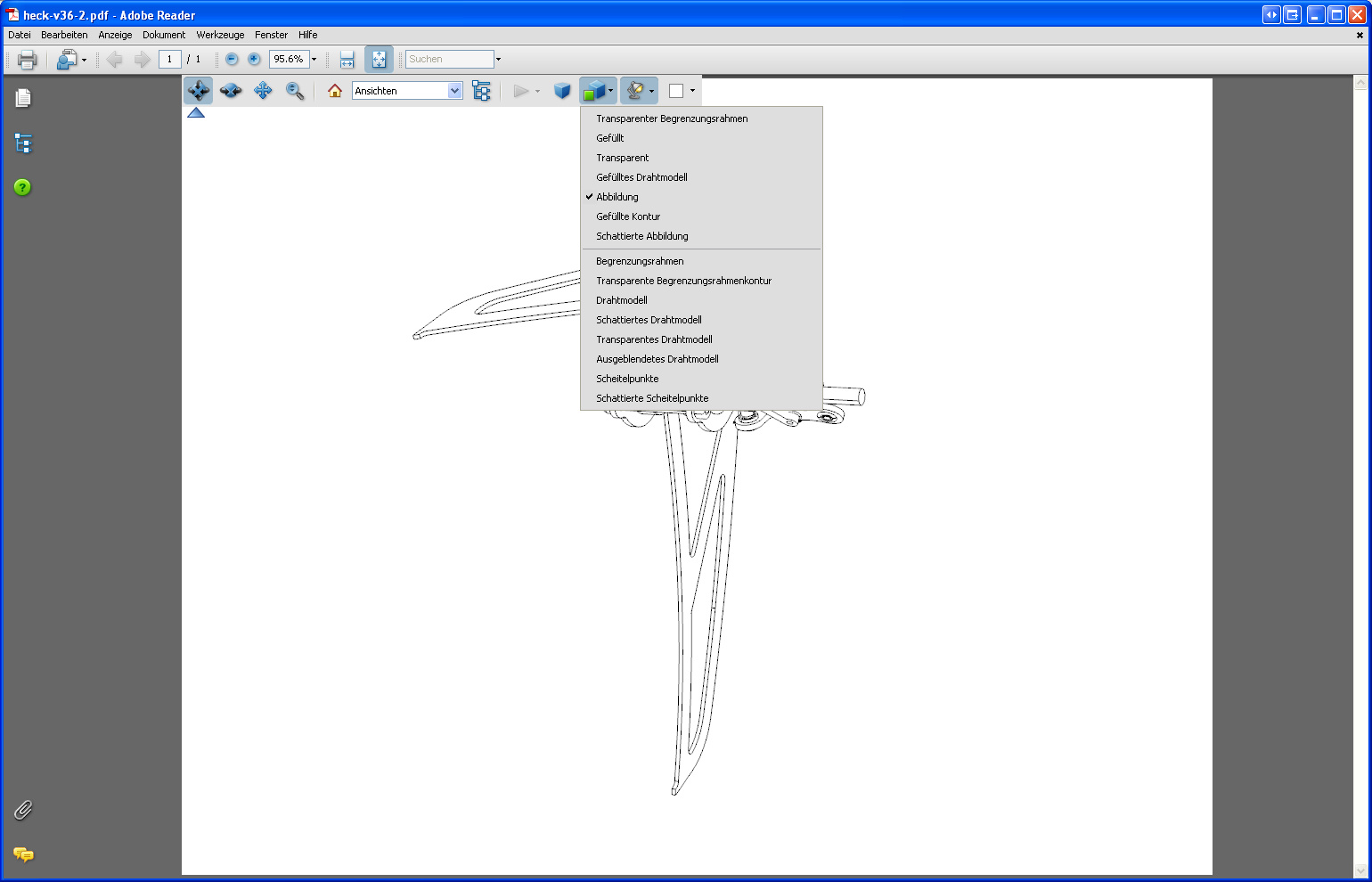
Task: Open the animation play dropdown arrow
Action: [x=537, y=91]
